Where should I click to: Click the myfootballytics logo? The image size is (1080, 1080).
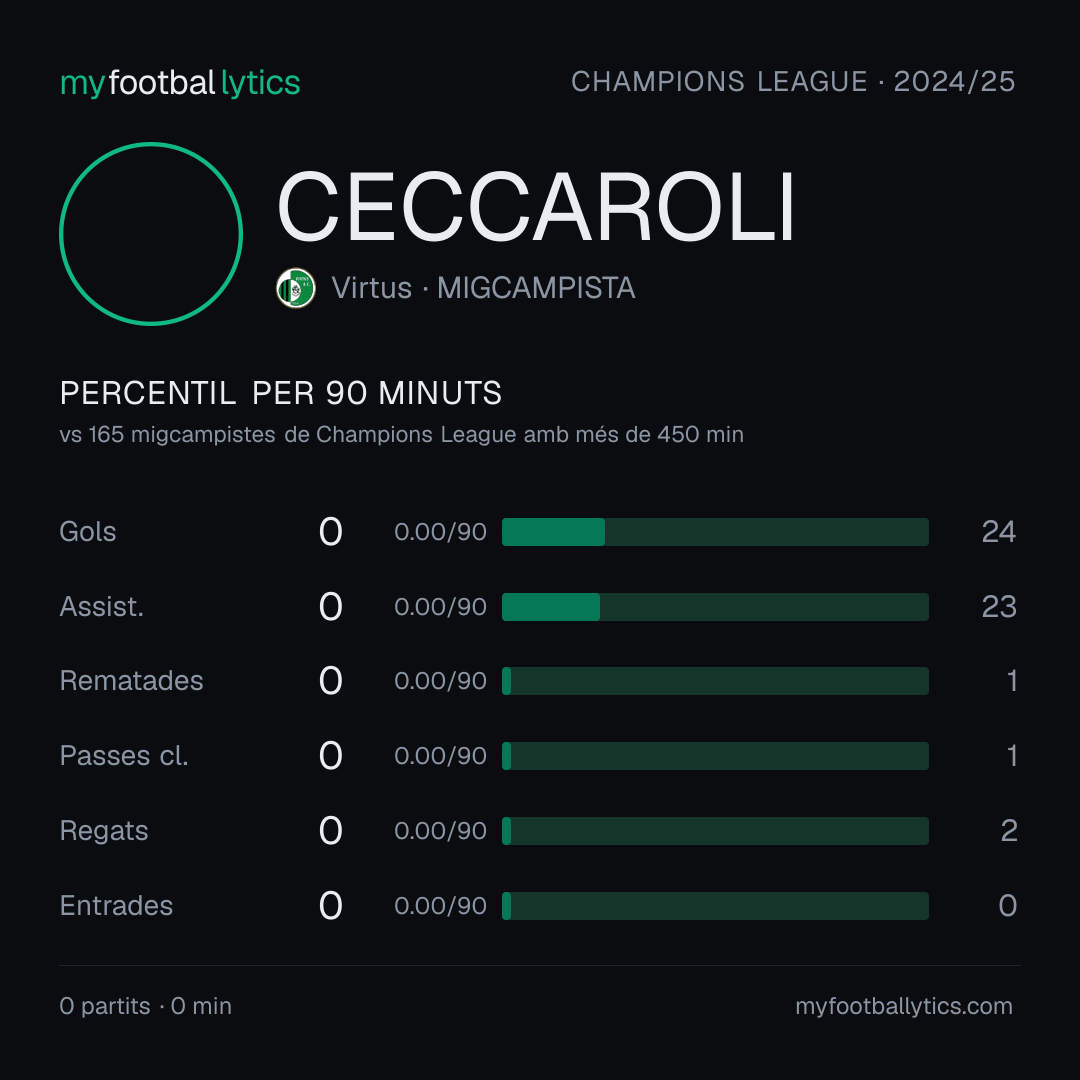180,83
